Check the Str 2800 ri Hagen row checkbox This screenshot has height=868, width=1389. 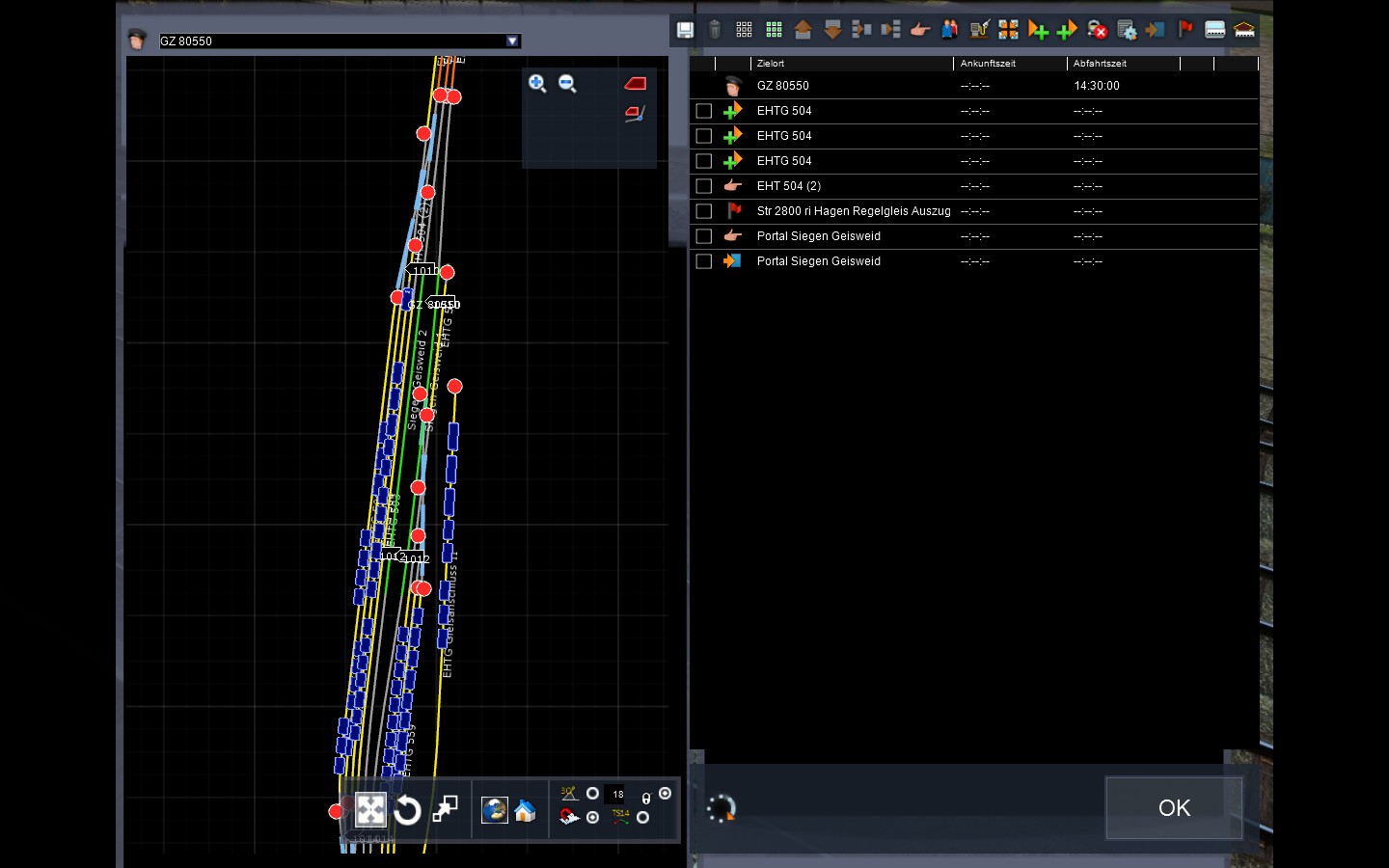(x=704, y=211)
